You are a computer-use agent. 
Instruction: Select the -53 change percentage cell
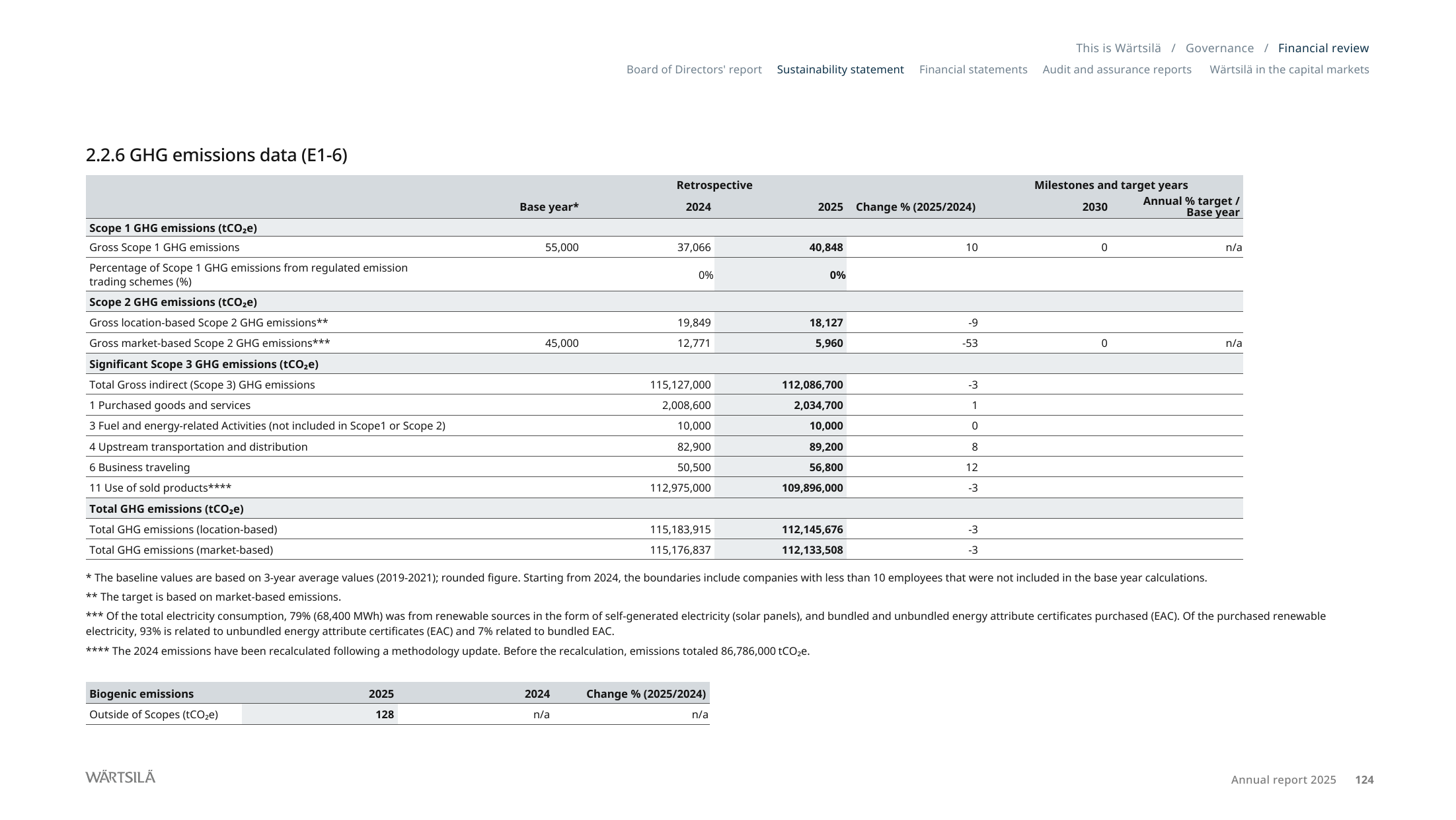(970, 343)
